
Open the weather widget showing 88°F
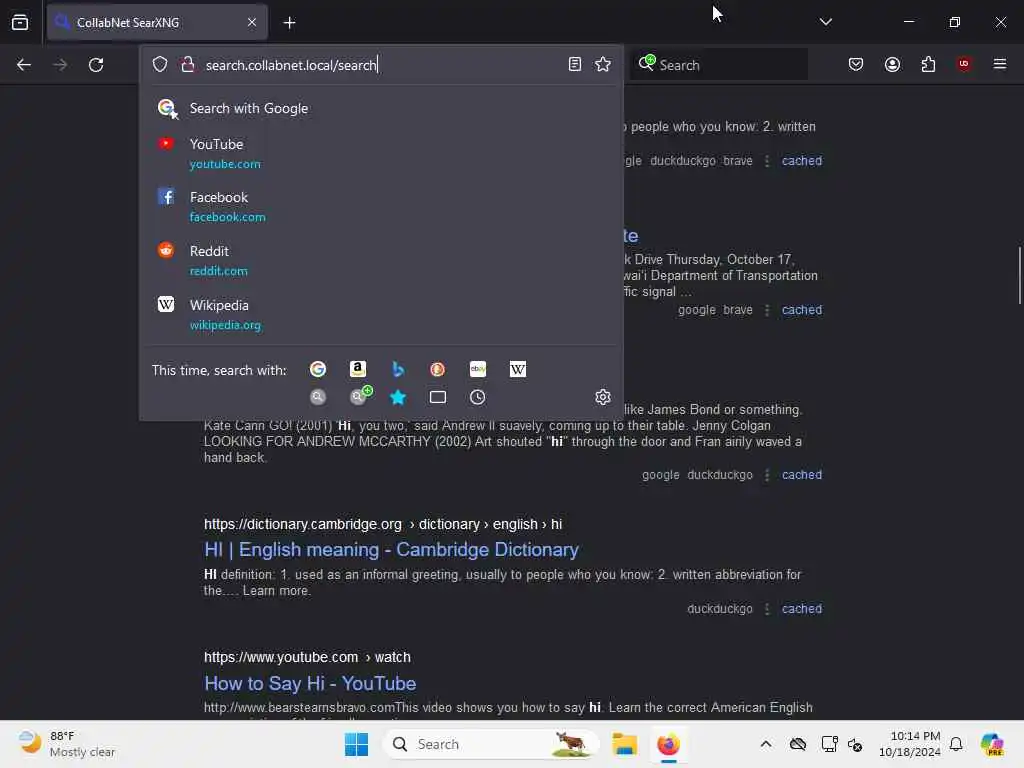pyautogui.click(x=65, y=744)
